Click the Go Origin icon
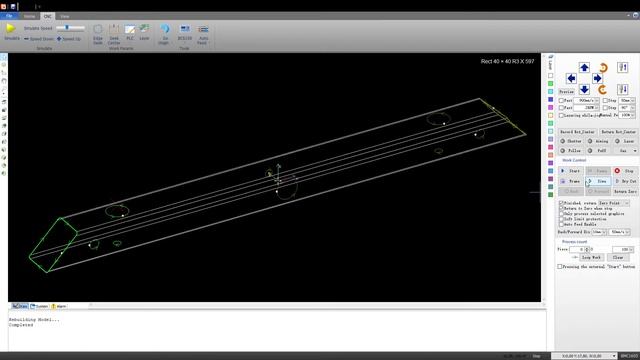Image resolution: width=640 pixels, height=360 pixels. (x=164, y=29)
